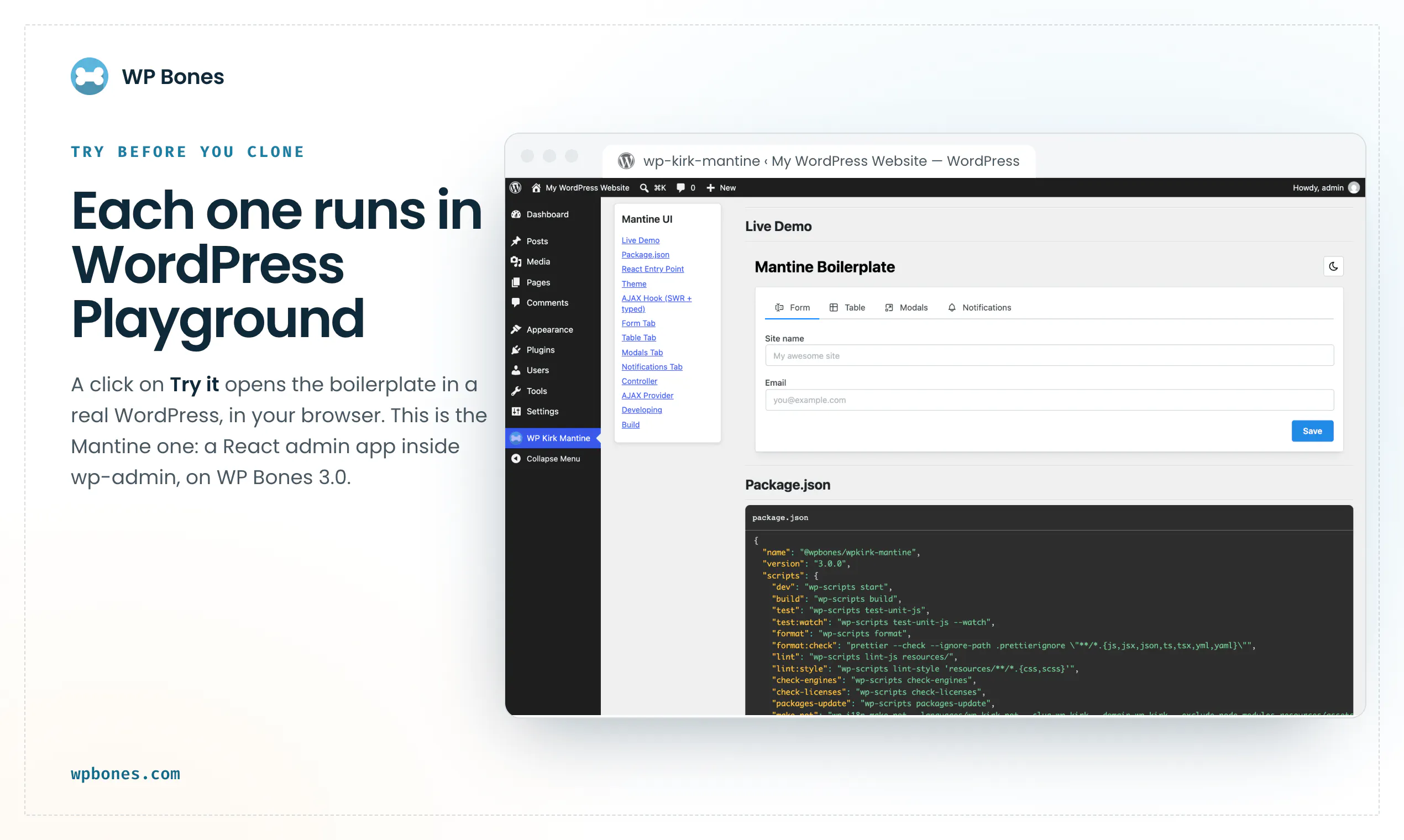Click the admin avatar next to Howdy
The height and width of the screenshot is (840, 1404).
point(1354,187)
